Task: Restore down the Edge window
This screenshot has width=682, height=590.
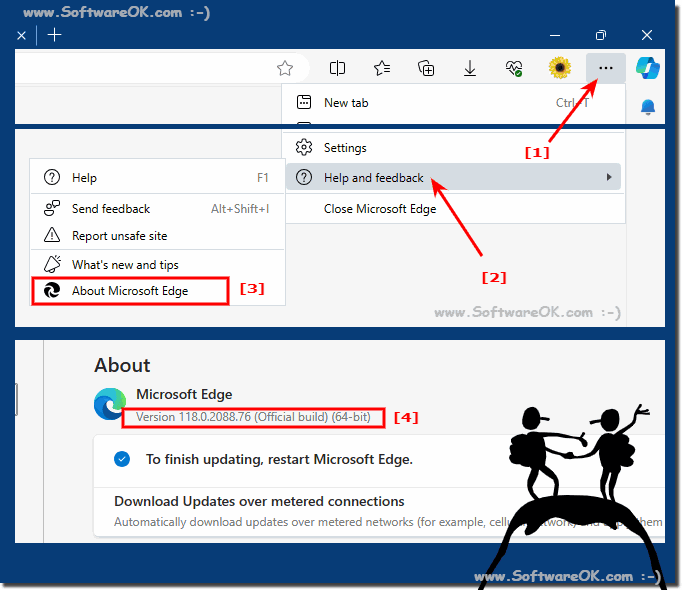Action: [x=601, y=35]
